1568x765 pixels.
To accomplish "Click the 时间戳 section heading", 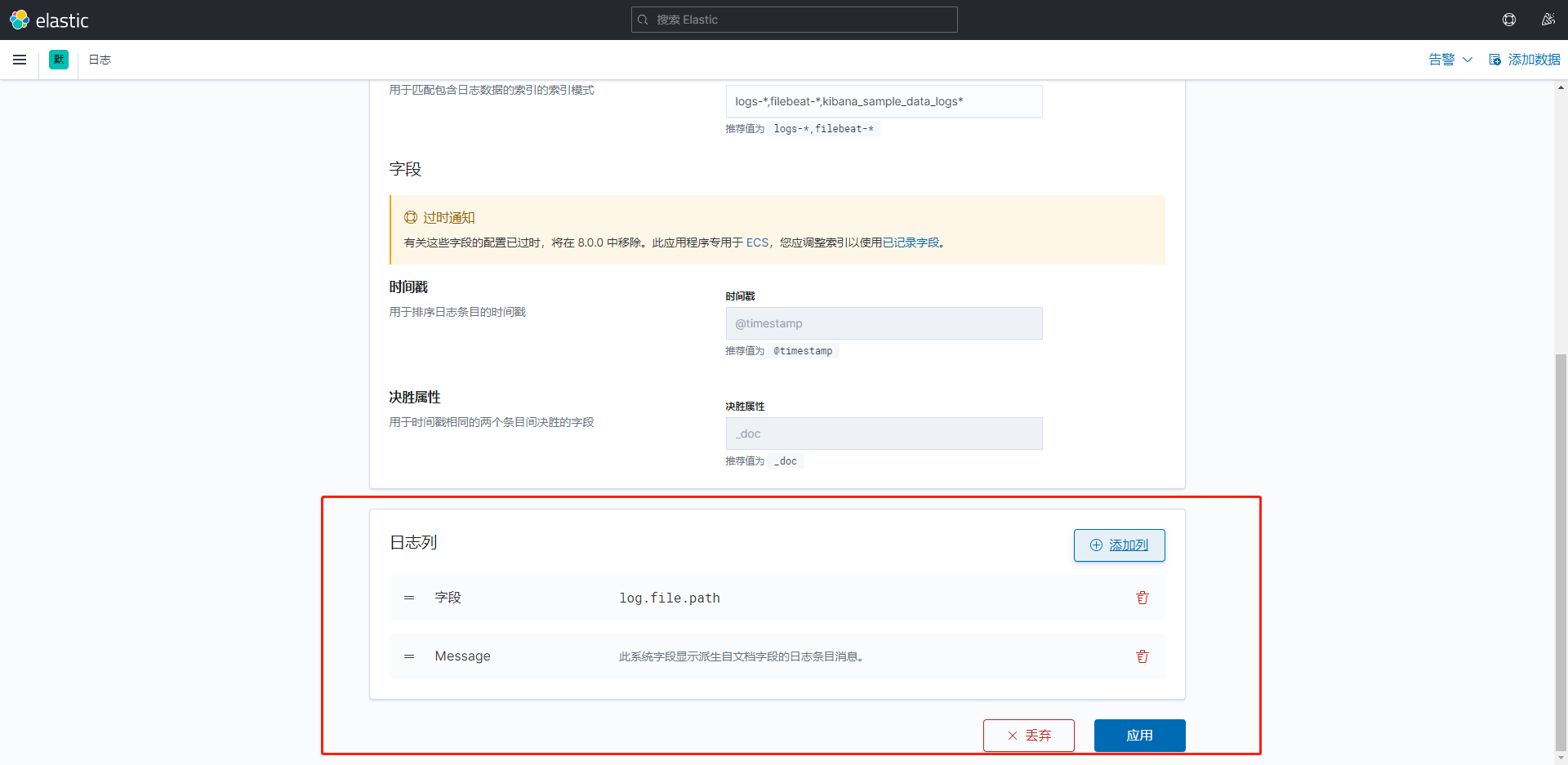I will point(408,287).
